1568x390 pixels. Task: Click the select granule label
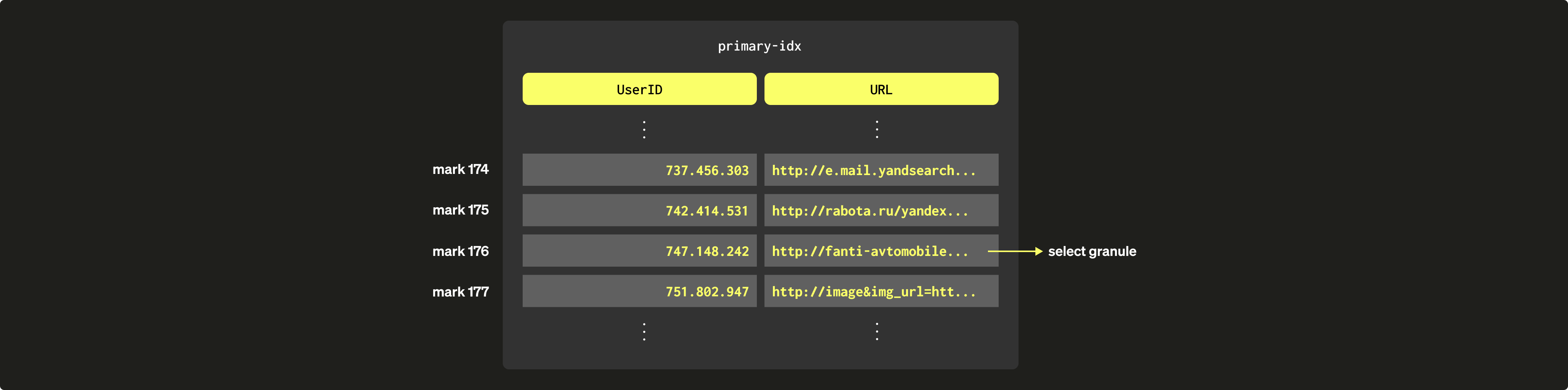[x=1091, y=252]
